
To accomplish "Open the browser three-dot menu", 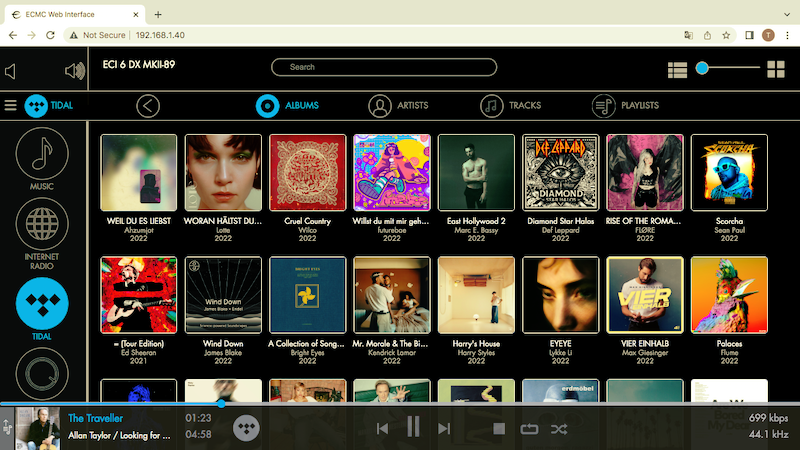I will [787, 35].
